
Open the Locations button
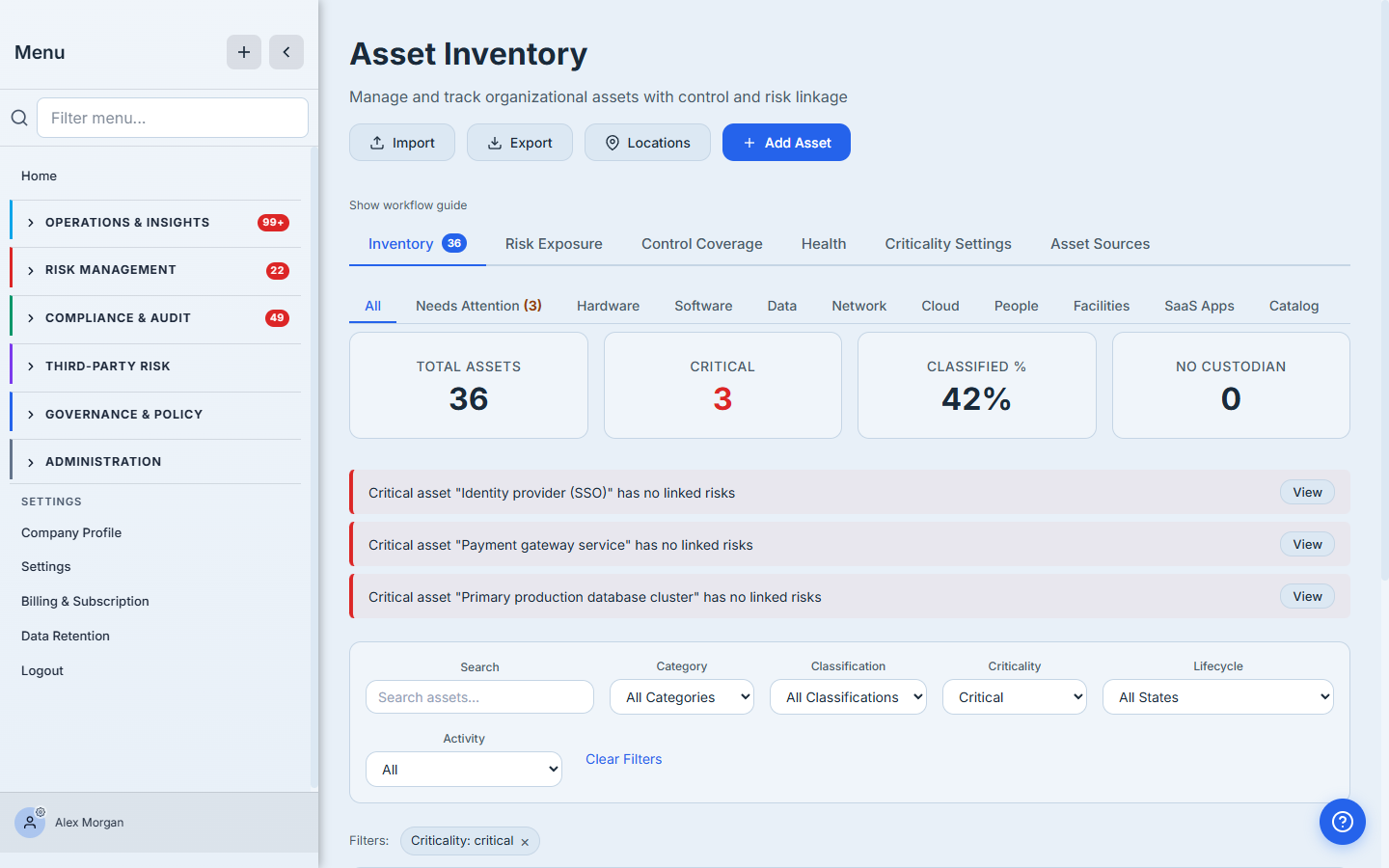coord(647,143)
